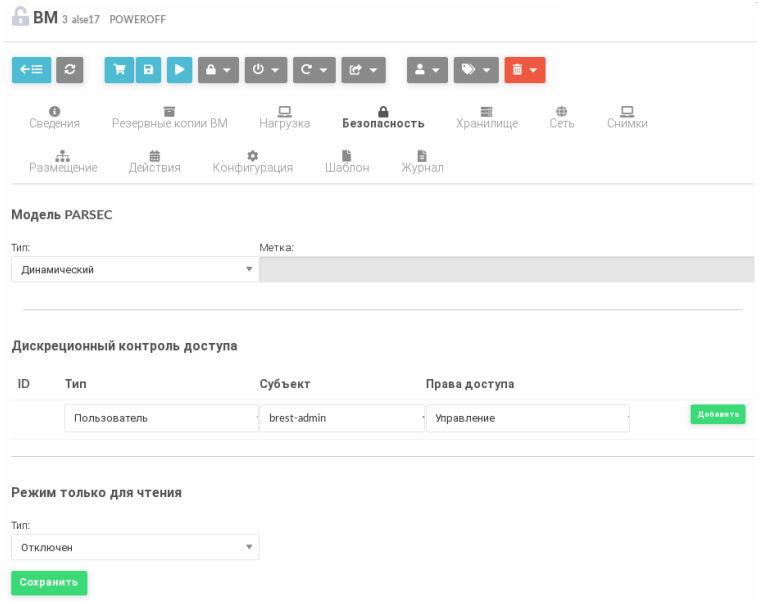Refresh the VM info
This screenshot has width=762, height=601.
(69, 70)
